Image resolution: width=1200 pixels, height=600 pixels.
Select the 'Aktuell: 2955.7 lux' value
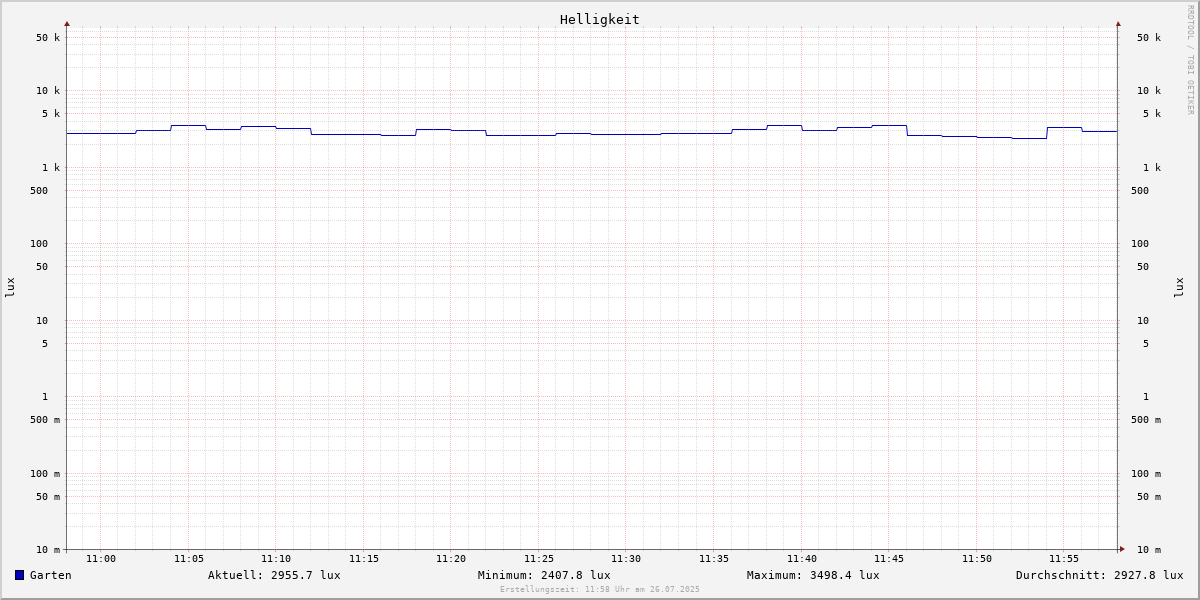pos(274,575)
